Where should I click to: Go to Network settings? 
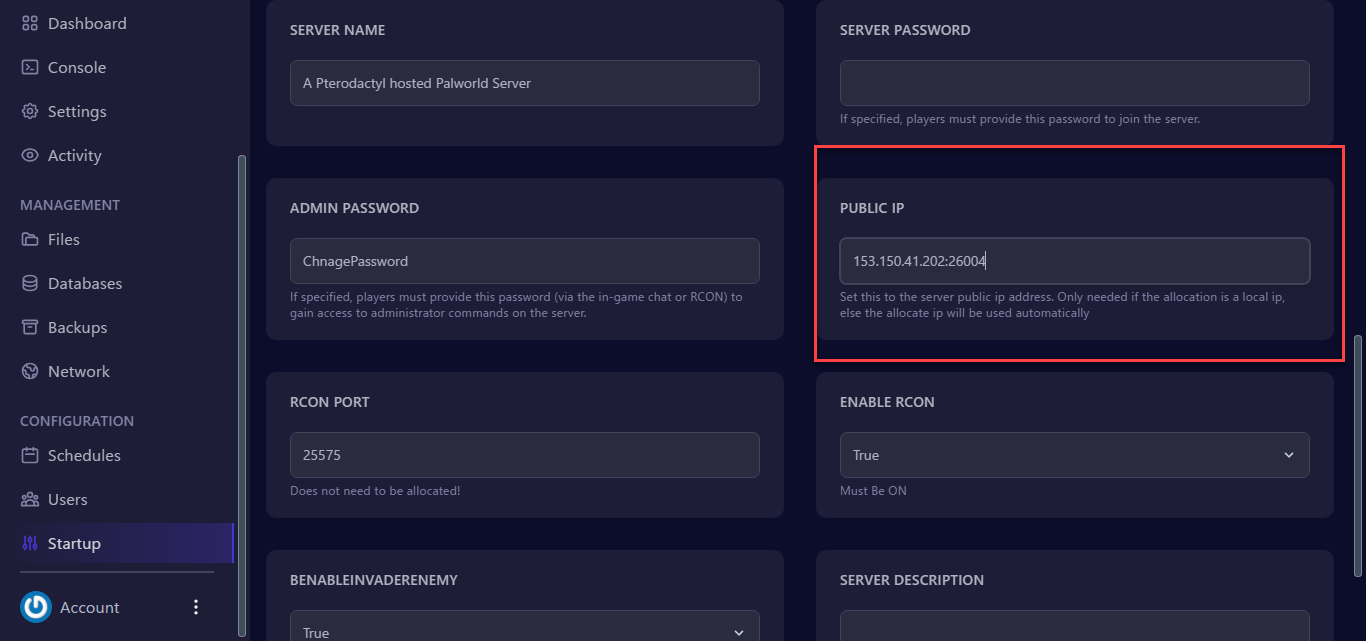(x=79, y=371)
